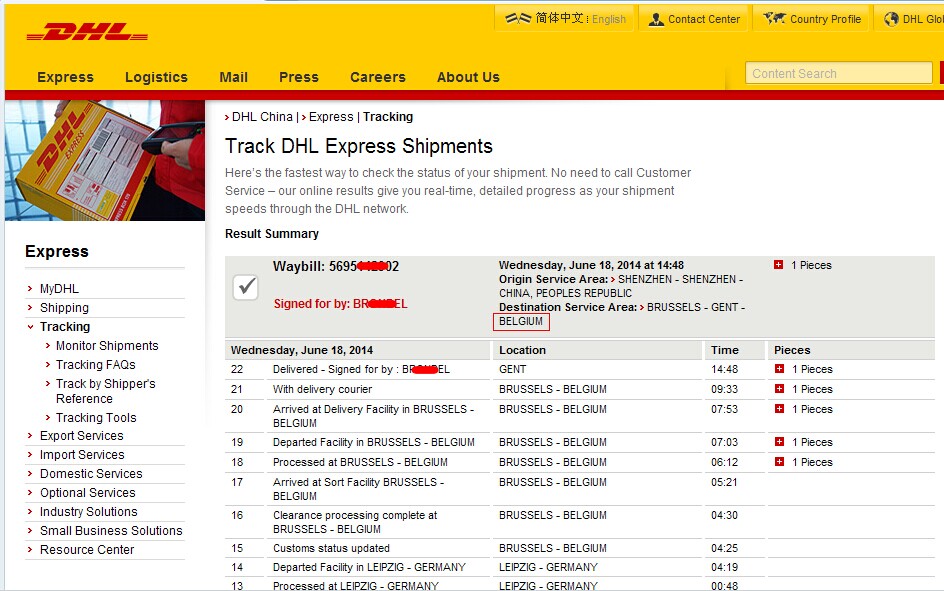Click the 'Location' column header
Viewport: 944px width, 591px height.
(523, 350)
